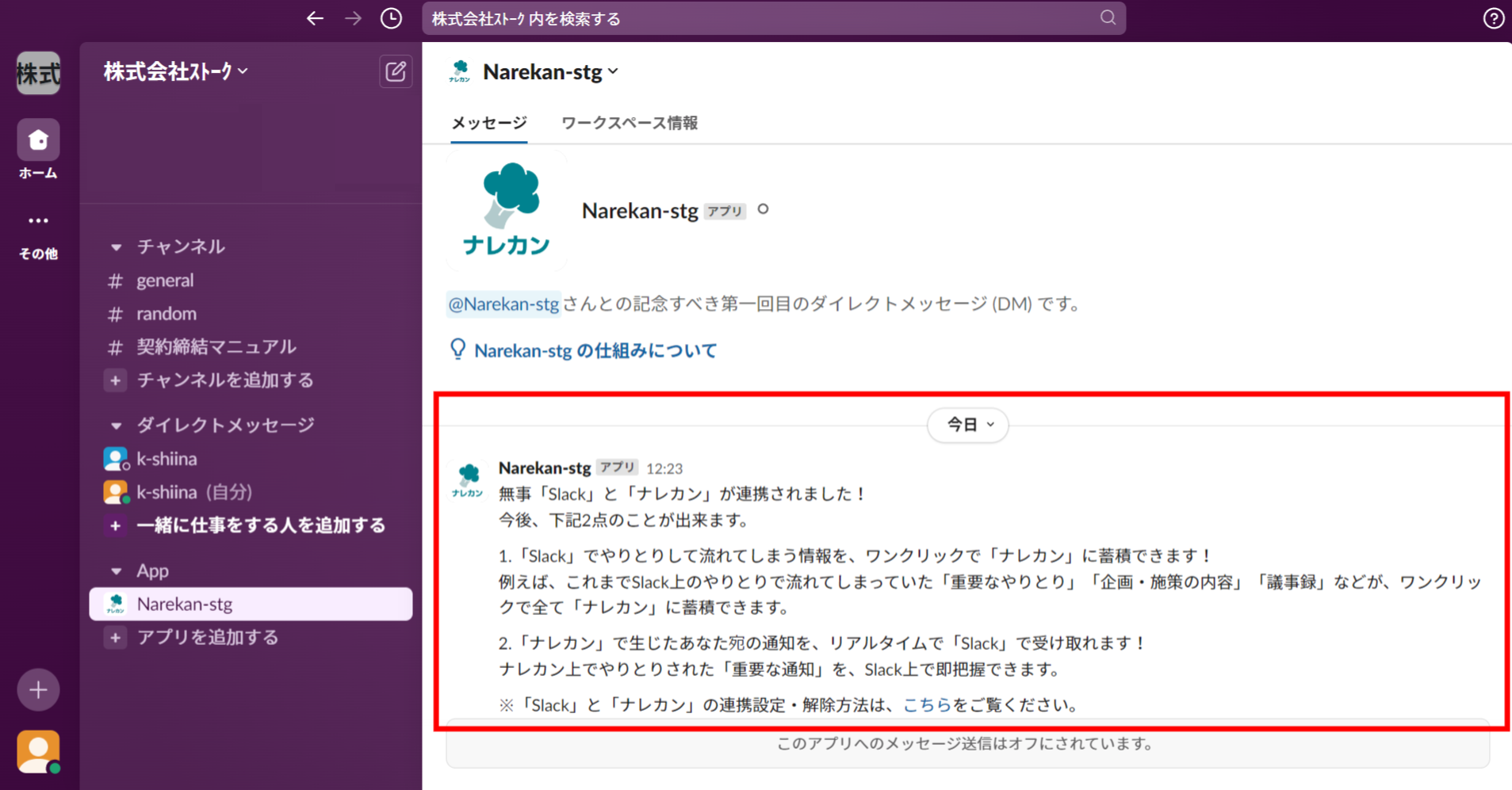Click 一緒に仕事をする人を追加する
This screenshot has width=1512, height=790.
tap(261, 525)
